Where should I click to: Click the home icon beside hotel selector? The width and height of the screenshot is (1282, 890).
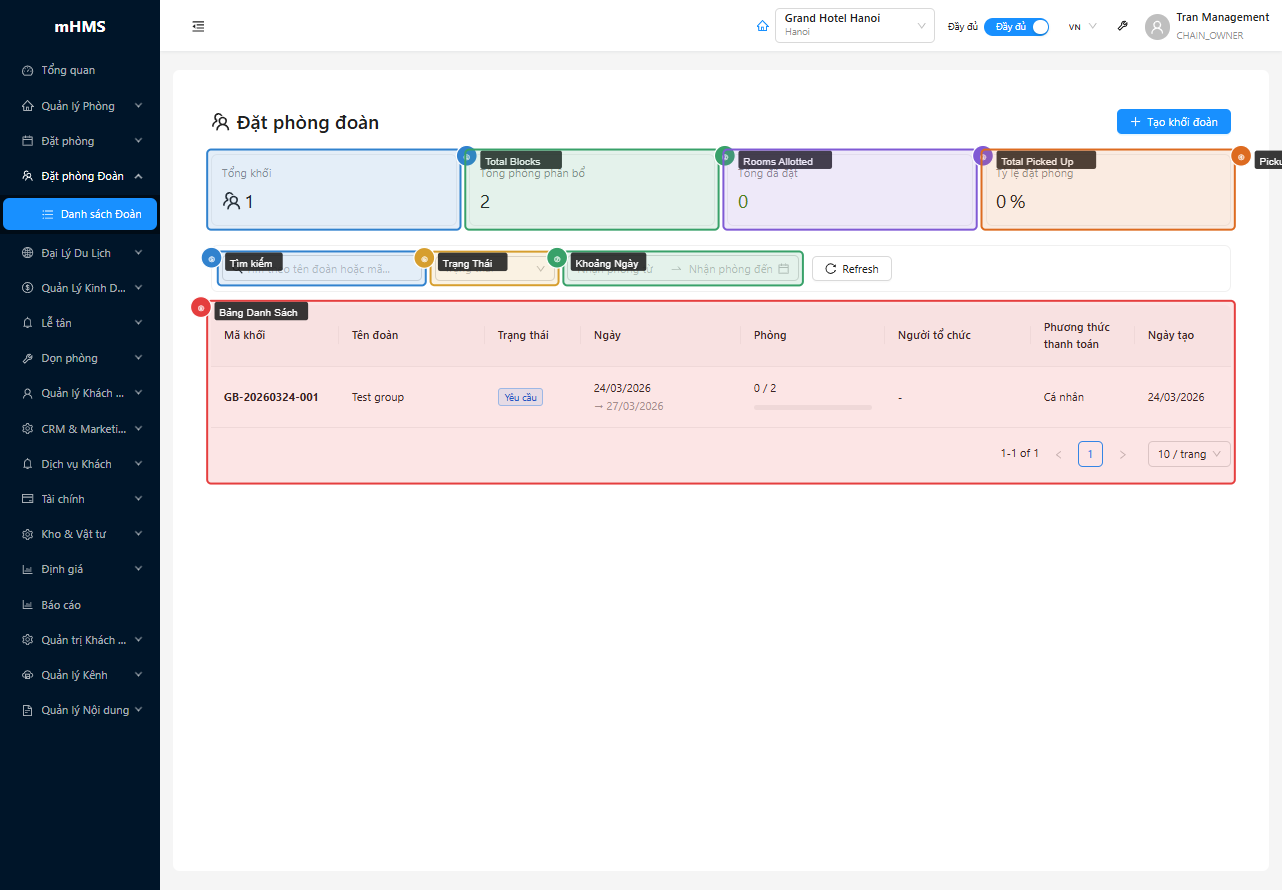[763, 26]
